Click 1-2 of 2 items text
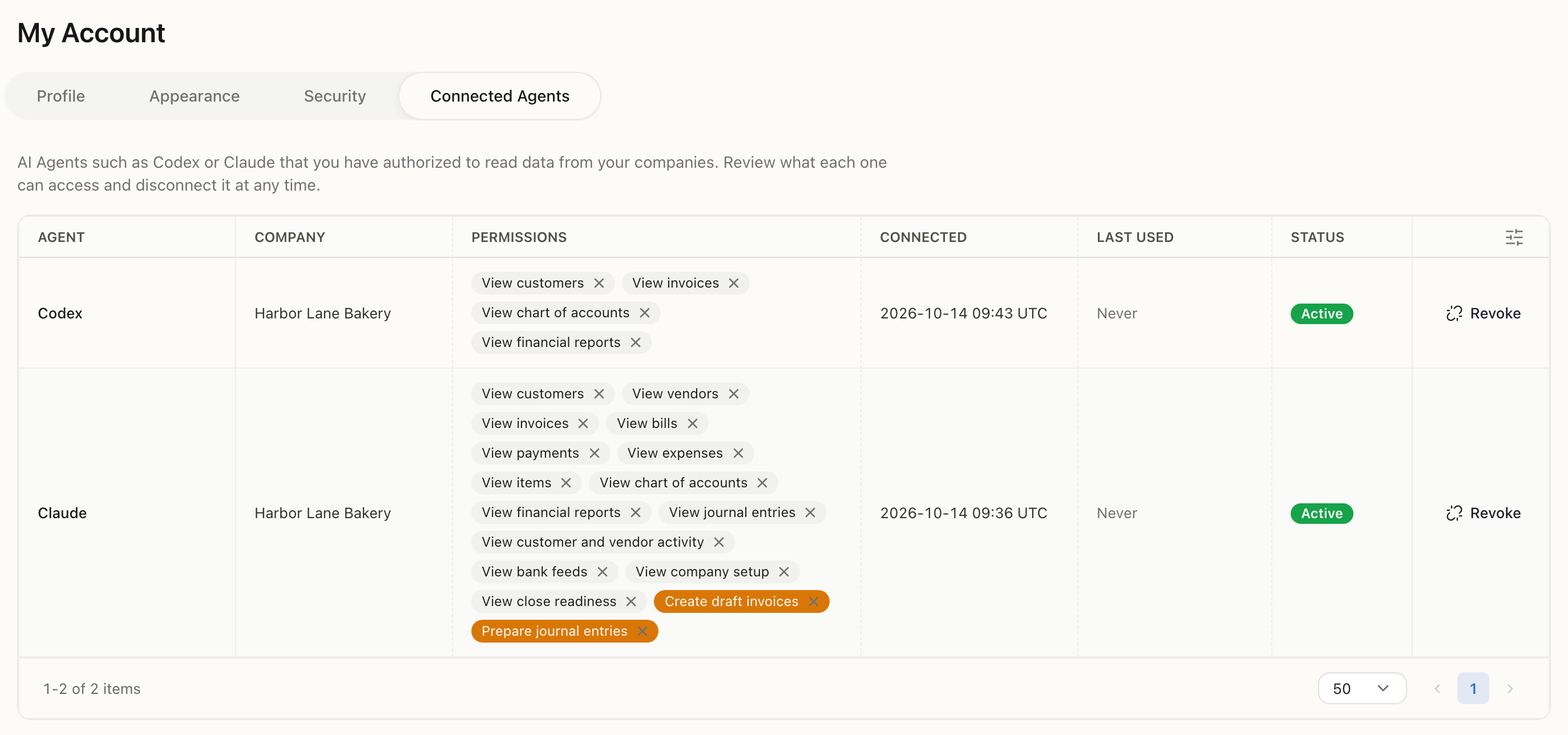The image size is (1568, 735). 91,689
